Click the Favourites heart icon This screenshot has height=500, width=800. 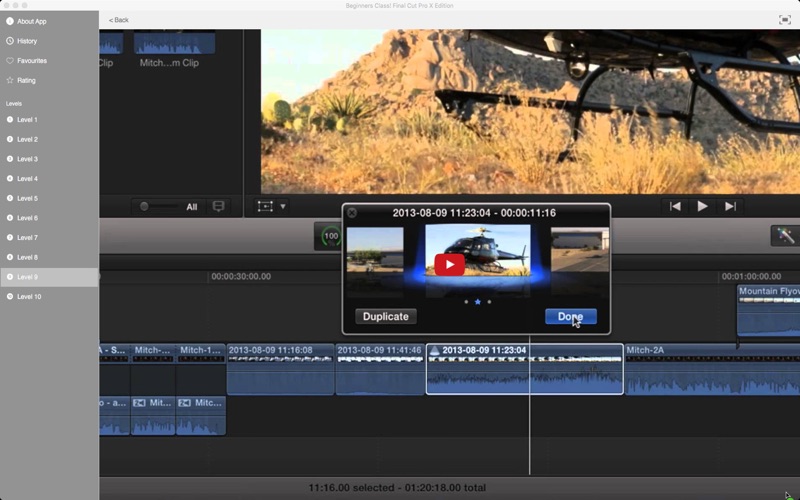pos(10,61)
